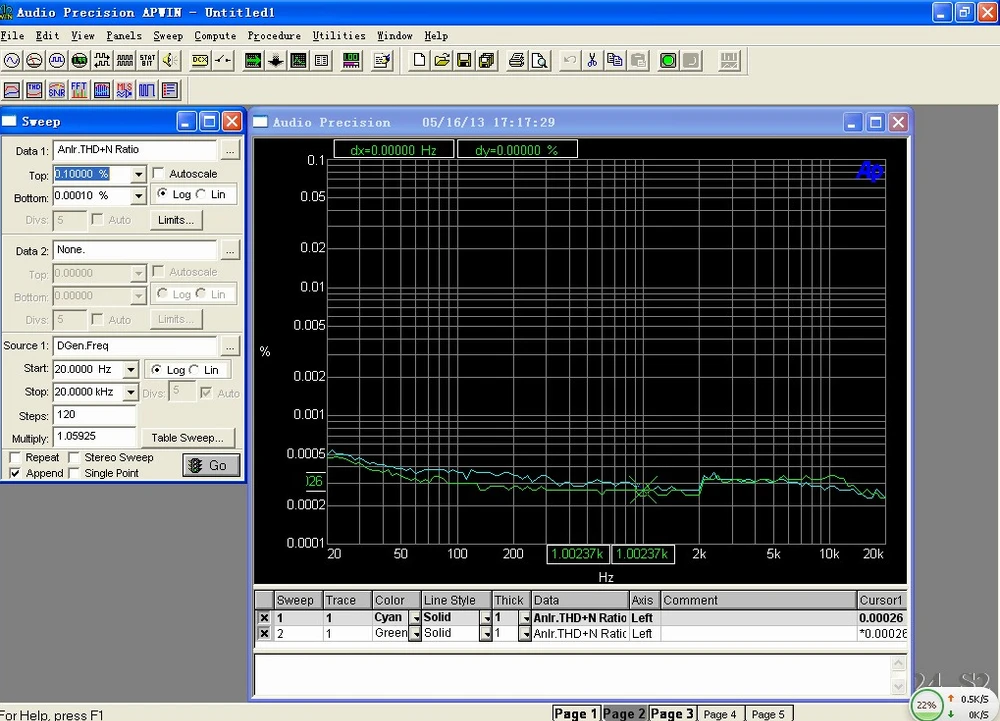
Task: Toggle sweep 2 green trace visibility X box
Action: point(264,634)
